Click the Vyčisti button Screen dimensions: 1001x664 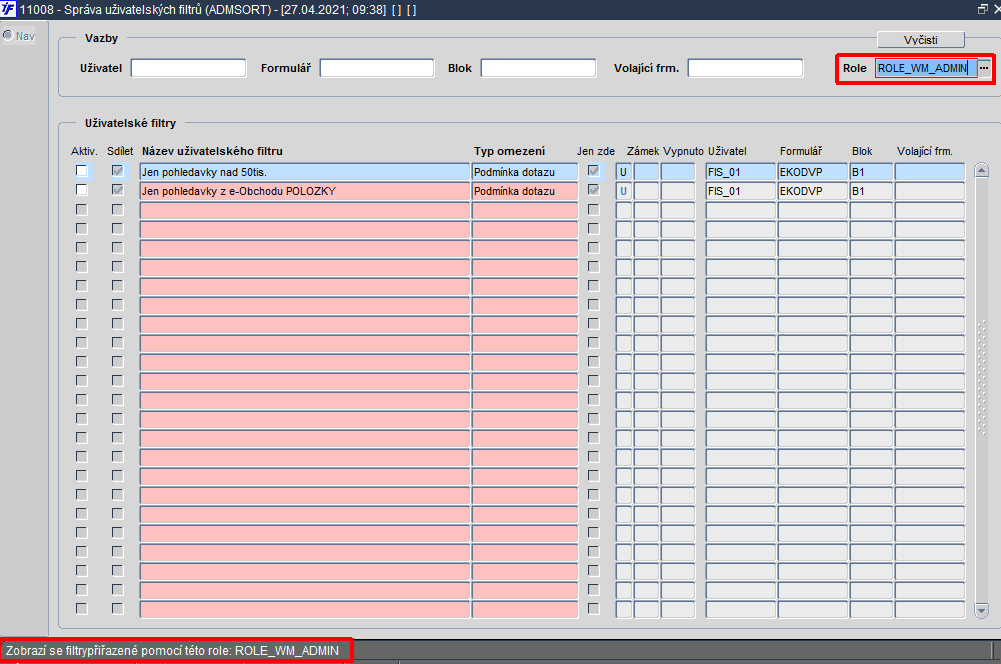click(x=921, y=40)
